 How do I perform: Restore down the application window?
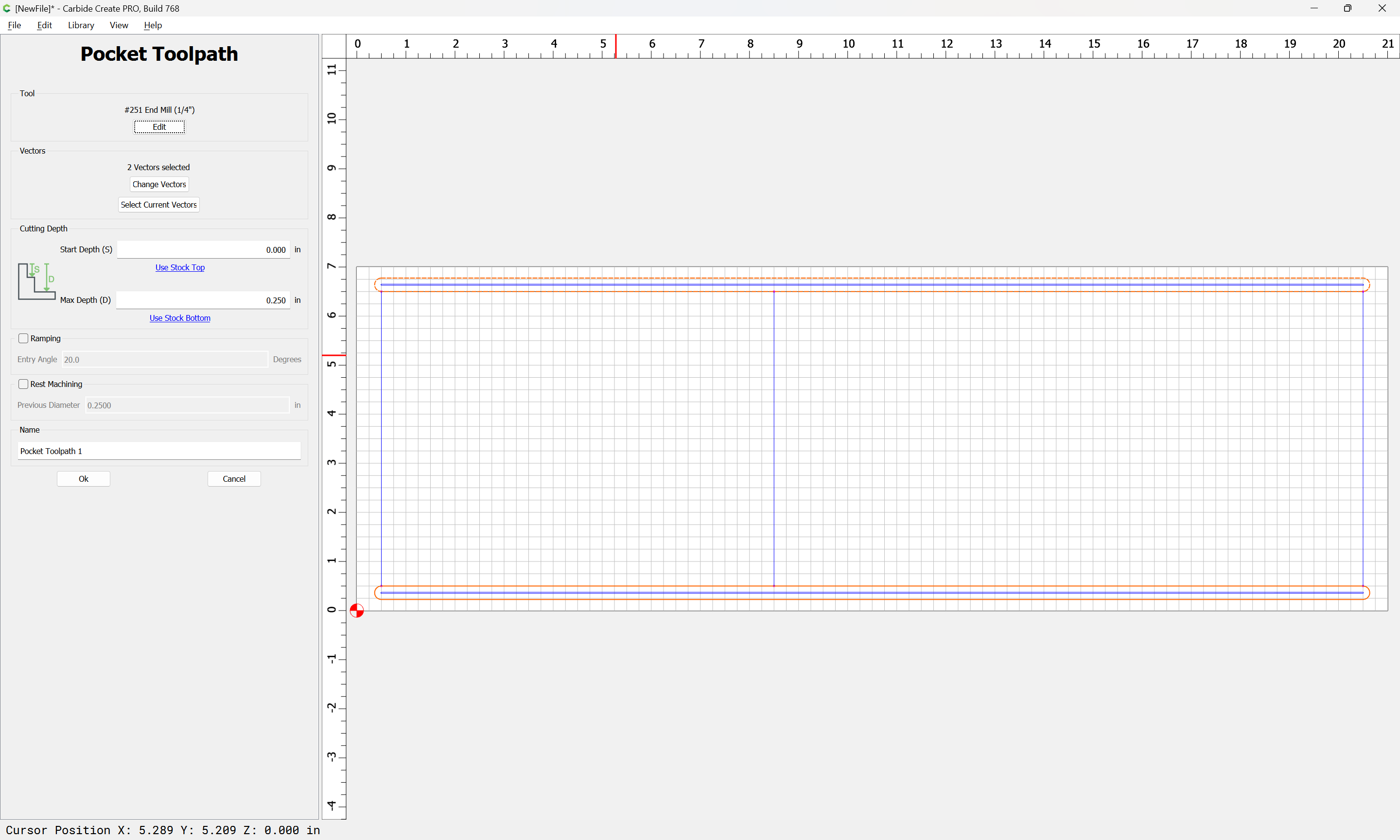tap(1347, 8)
